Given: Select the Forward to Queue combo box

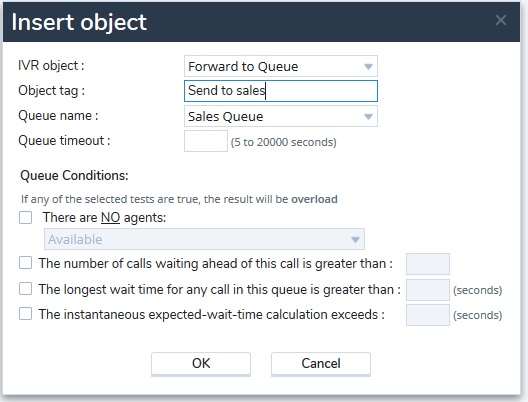Looking at the screenshot, I should [x=281, y=66].
